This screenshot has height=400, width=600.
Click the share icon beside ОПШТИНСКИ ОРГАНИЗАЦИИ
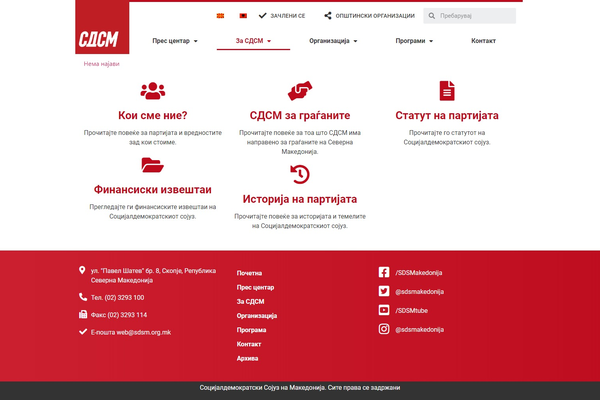[x=328, y=16]
